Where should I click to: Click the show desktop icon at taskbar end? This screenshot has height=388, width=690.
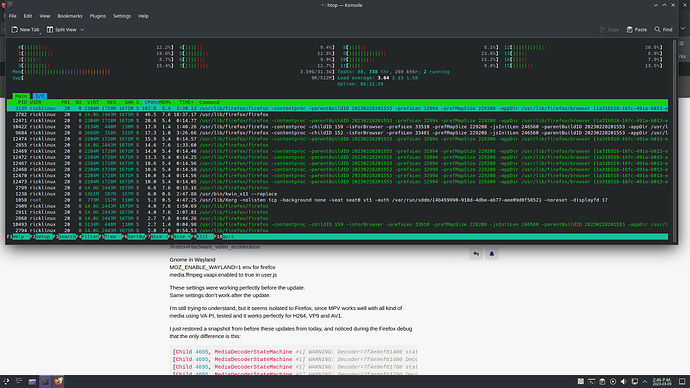tap(682, 381)
